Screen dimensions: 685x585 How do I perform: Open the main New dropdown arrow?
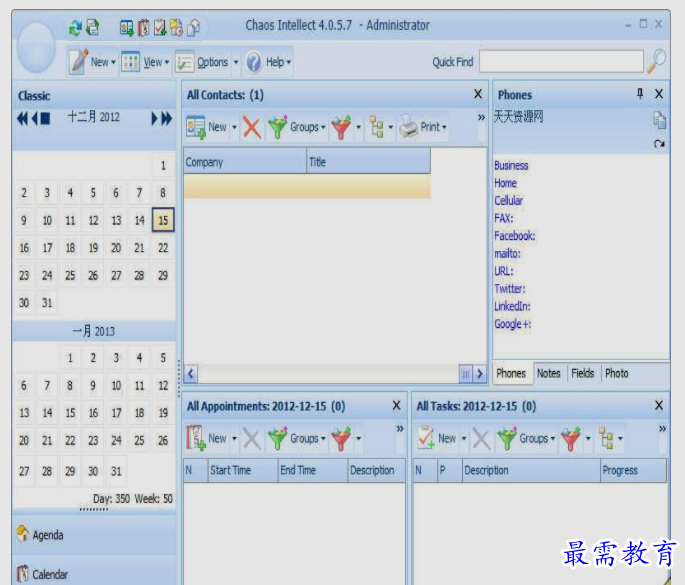[113, 62]
